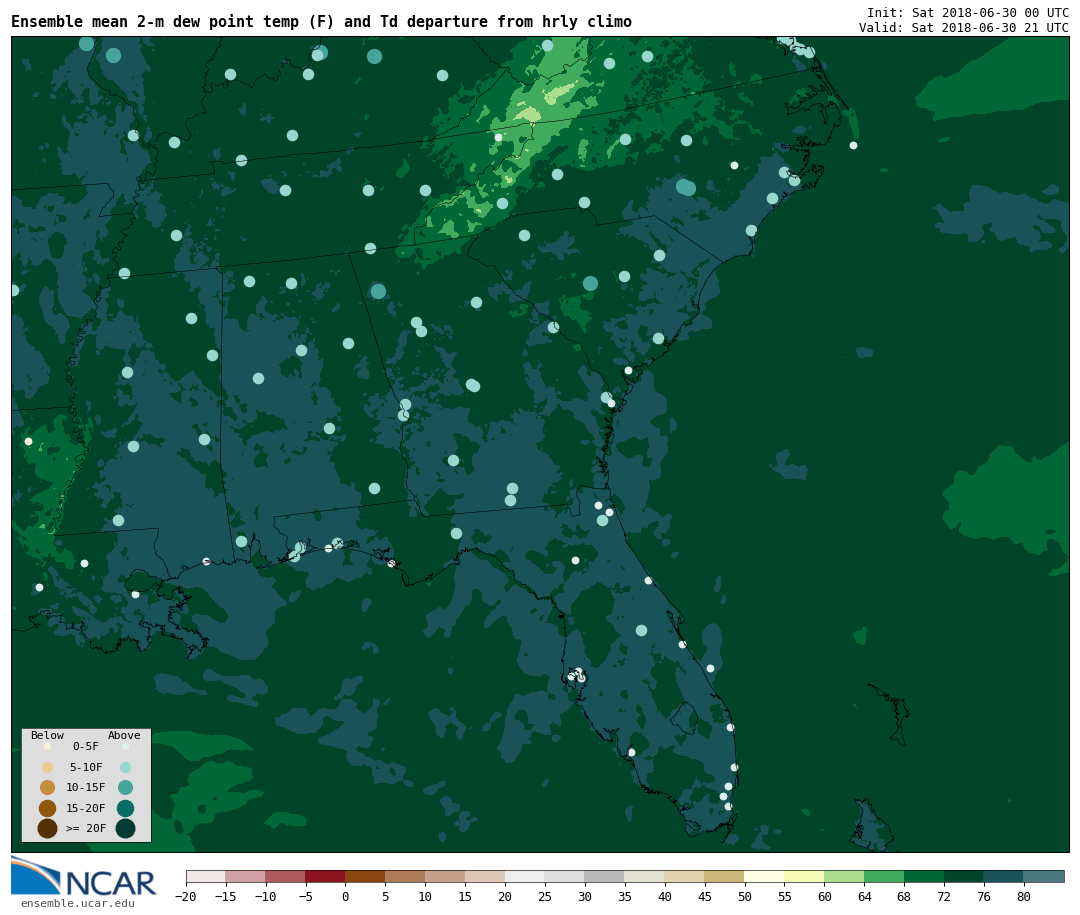Screen dimensions: 1080x915
Task: Select the colorbar swatch between 15 and 20
Action: click(x=486, y=876)
